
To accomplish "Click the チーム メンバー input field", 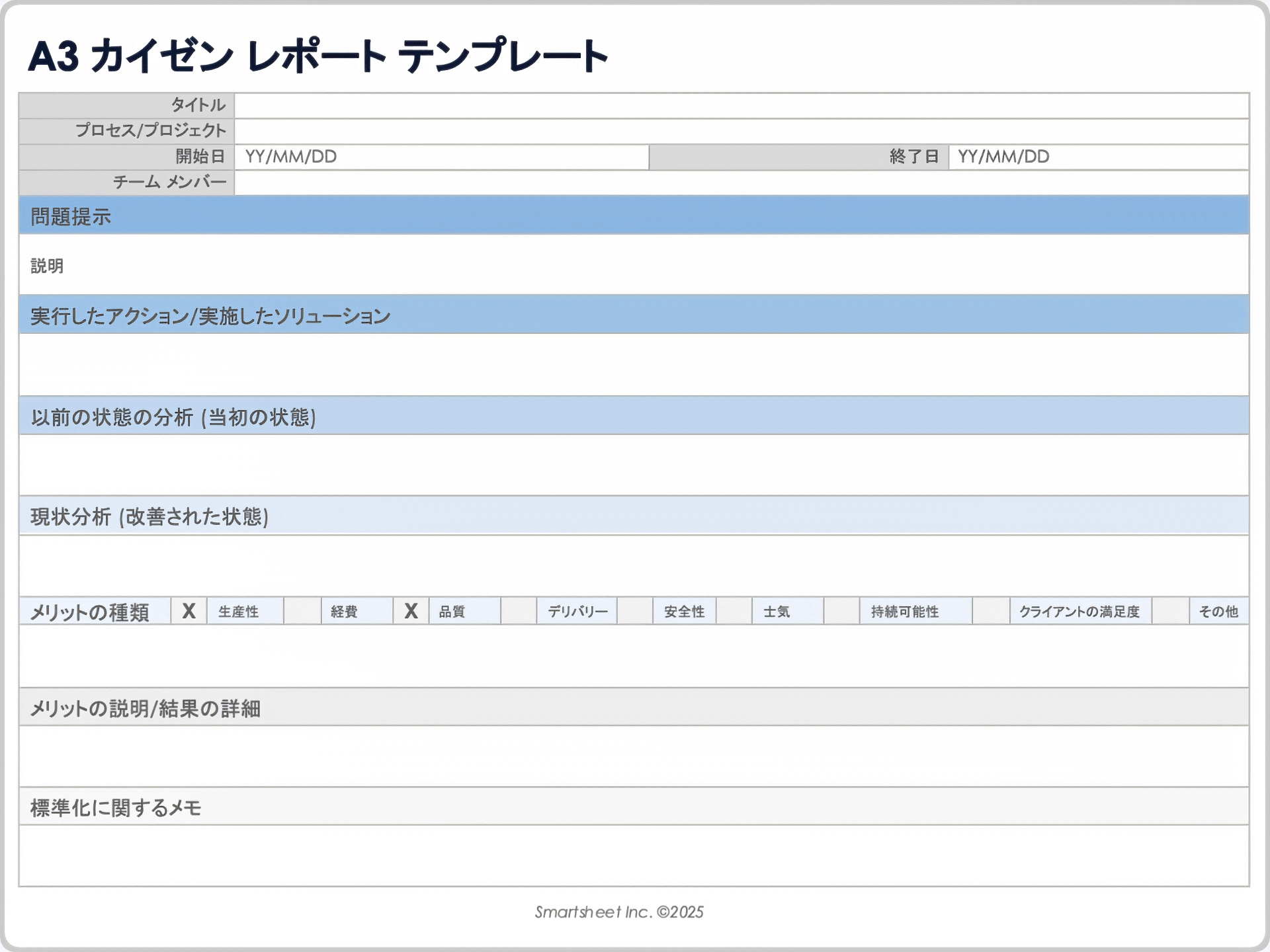I will tap(741, 182).
